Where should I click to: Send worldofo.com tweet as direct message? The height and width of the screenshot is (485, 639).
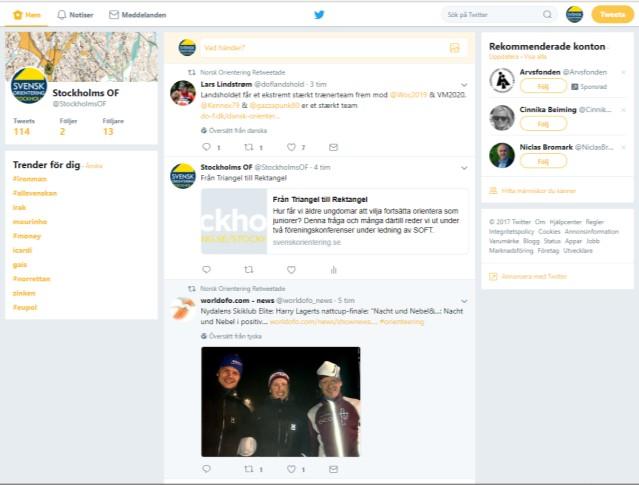click(333, 469)
